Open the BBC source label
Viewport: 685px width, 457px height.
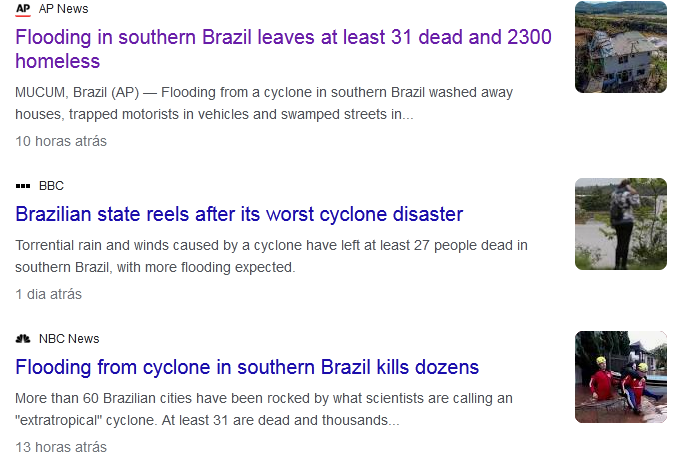[51, 186]
